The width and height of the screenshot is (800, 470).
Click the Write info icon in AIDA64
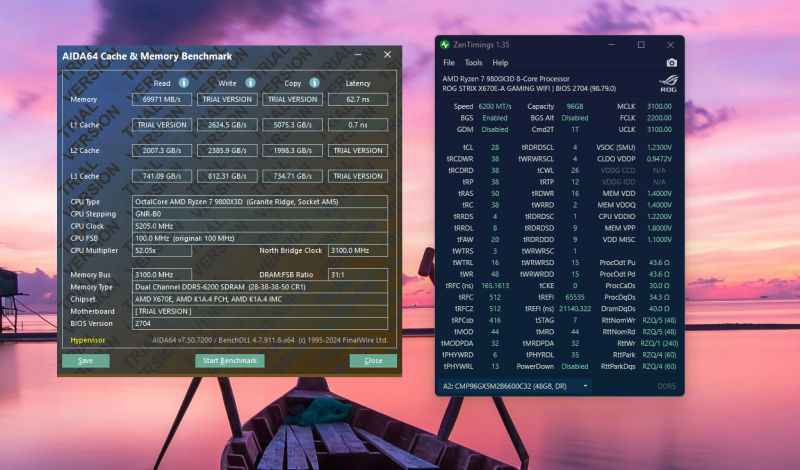coord(250,83)
